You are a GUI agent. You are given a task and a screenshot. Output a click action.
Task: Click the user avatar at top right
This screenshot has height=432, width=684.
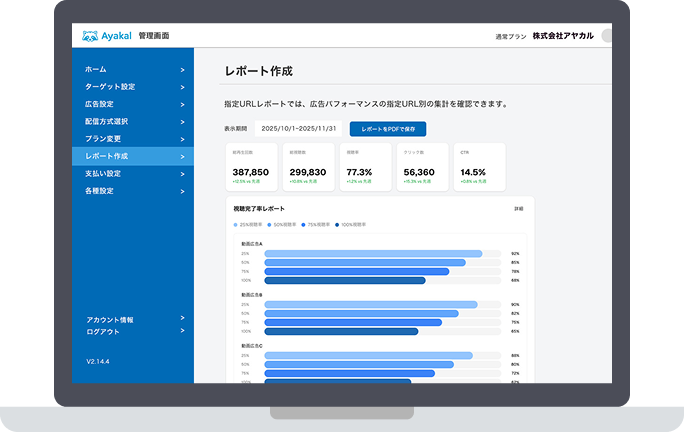tap(606, 36)
